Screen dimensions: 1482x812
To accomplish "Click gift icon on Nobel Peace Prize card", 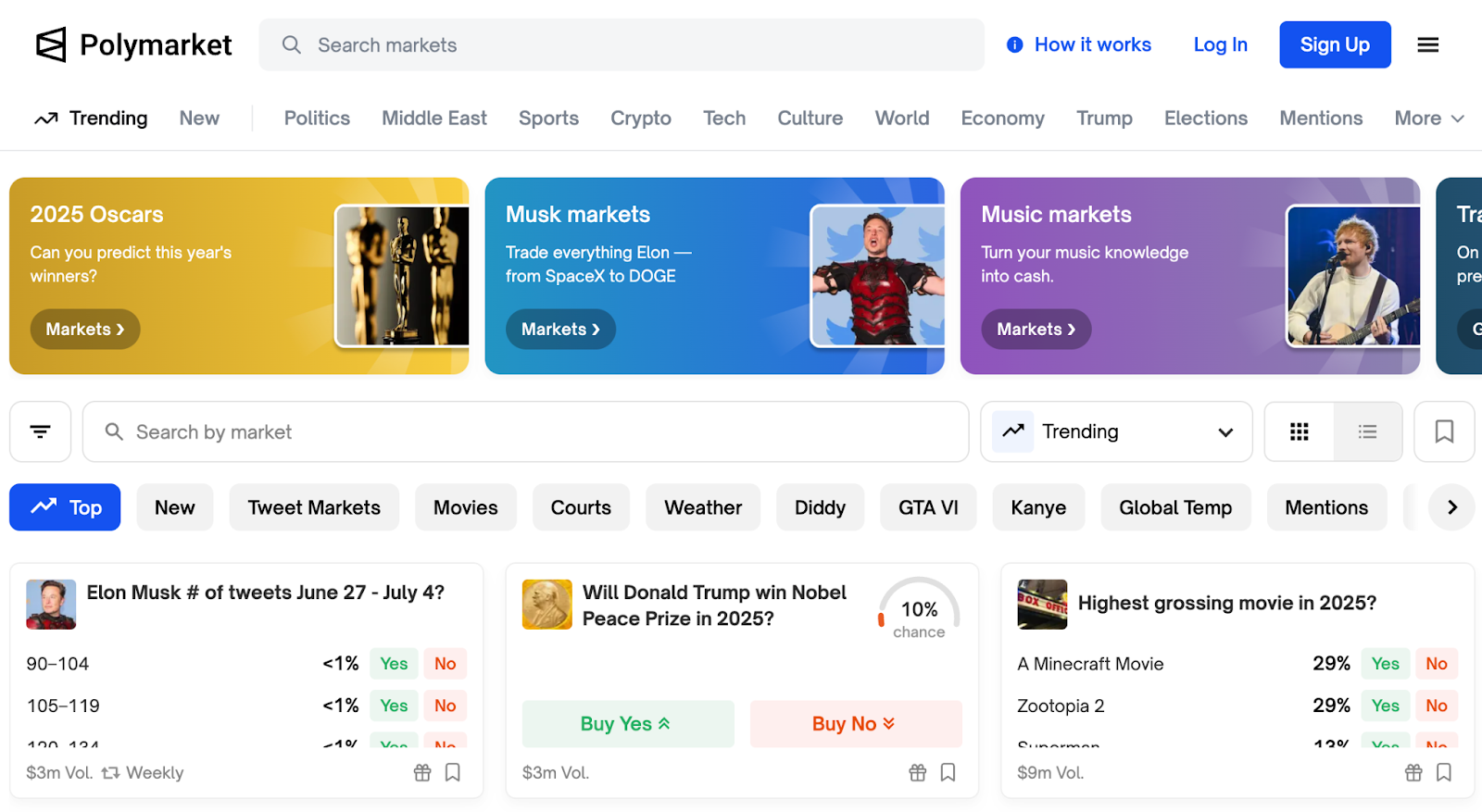I will pos(917,772).
